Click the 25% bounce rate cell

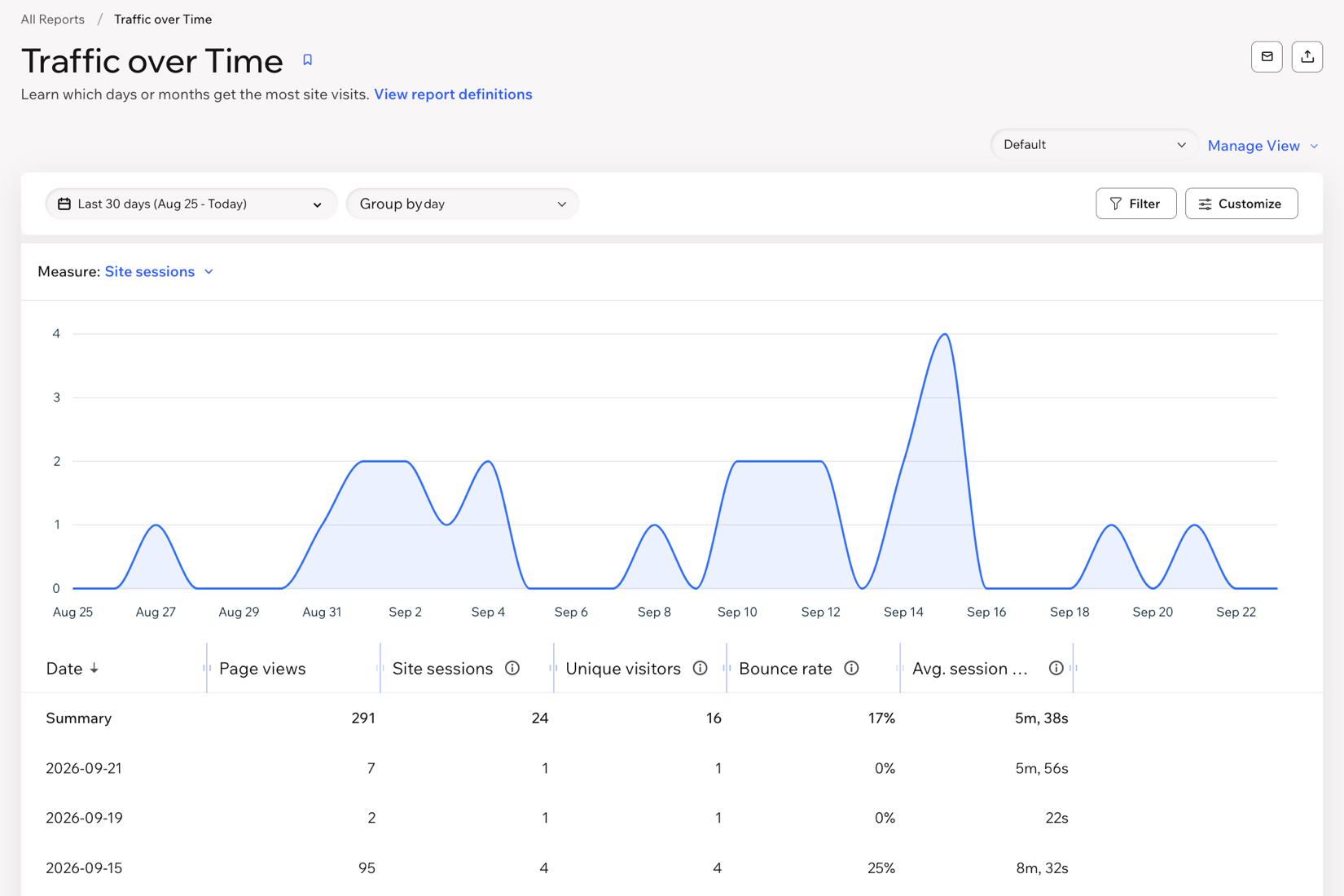click(x=881, y=868)
